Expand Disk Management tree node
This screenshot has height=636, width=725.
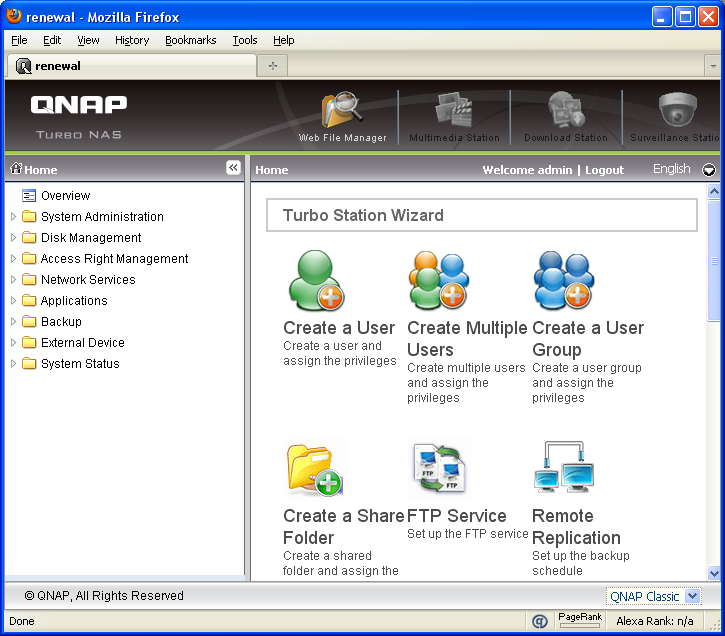[x=13, y=237]
